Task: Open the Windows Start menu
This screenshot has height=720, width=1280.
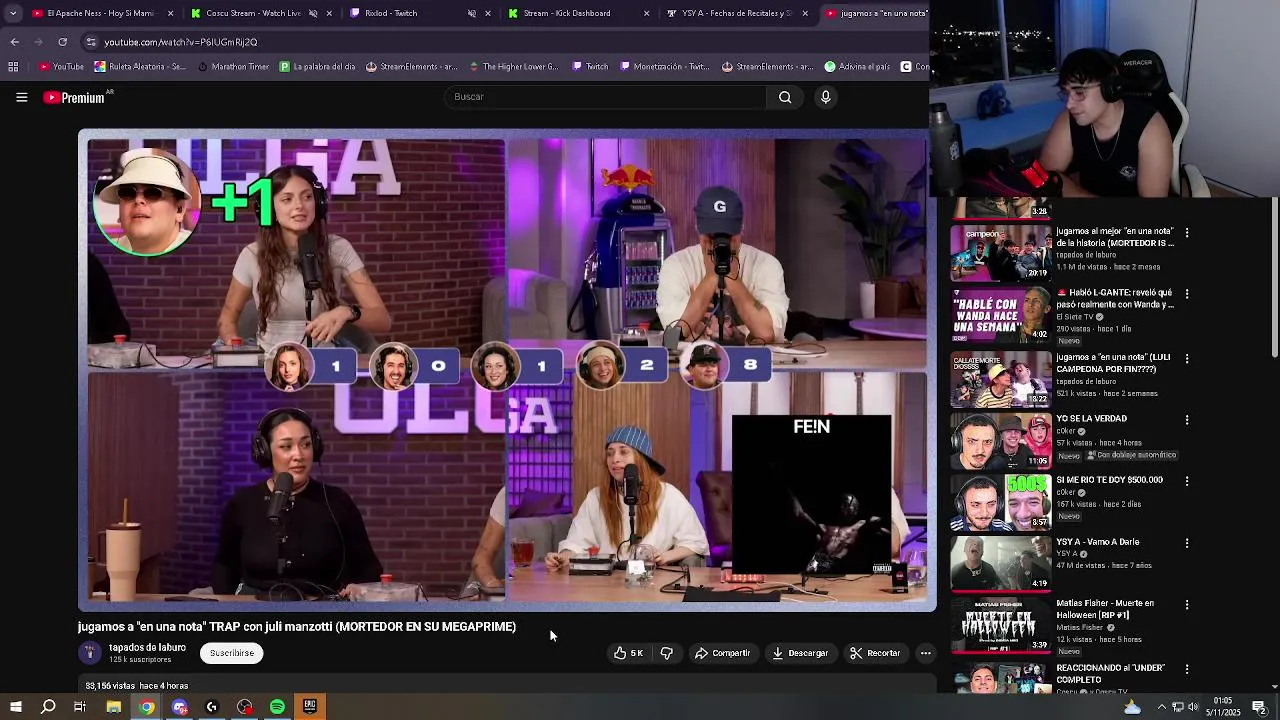Action: tap(15, 707)
